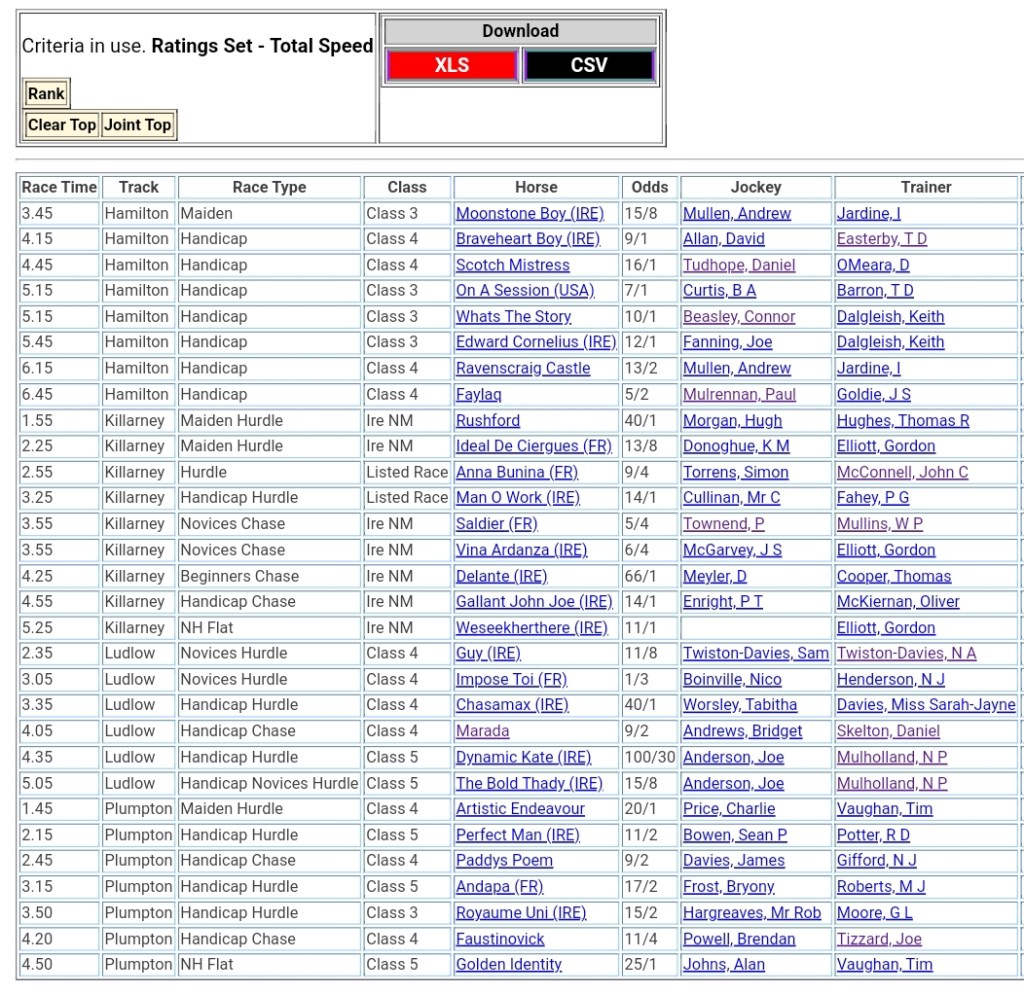Click horse Golden Identity
The height and width of the screenshot is (994, 1024).
coord(509,965)
